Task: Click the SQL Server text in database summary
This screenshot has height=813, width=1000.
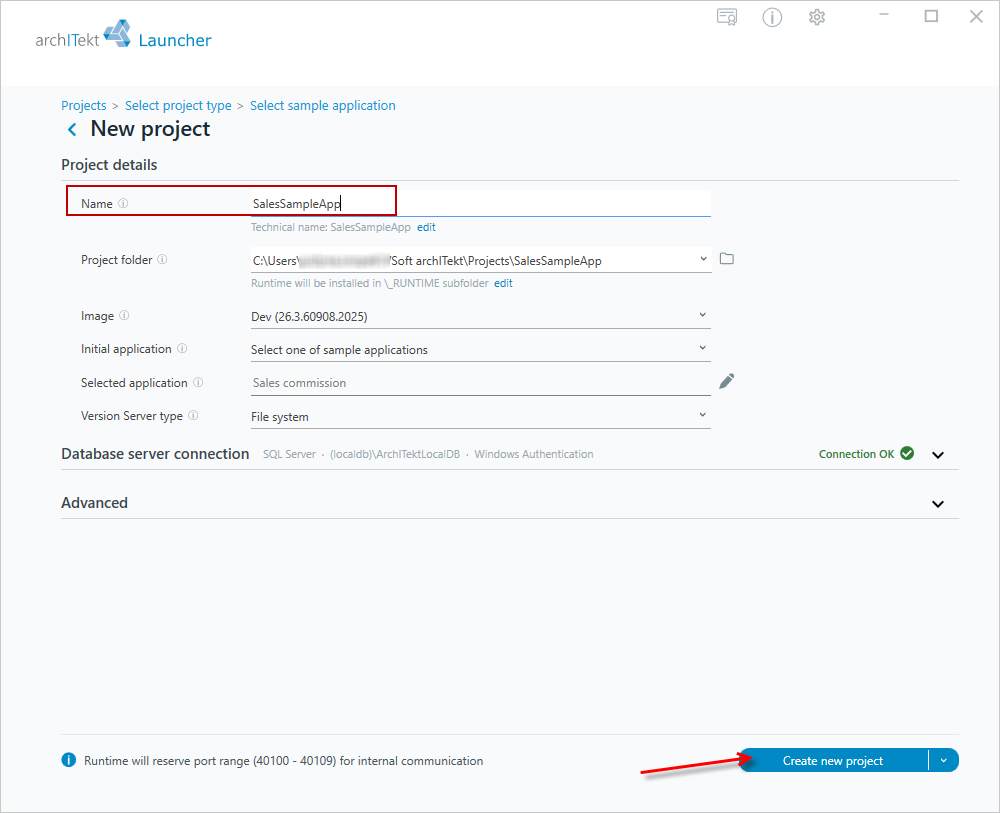Action: coord(290,454)
